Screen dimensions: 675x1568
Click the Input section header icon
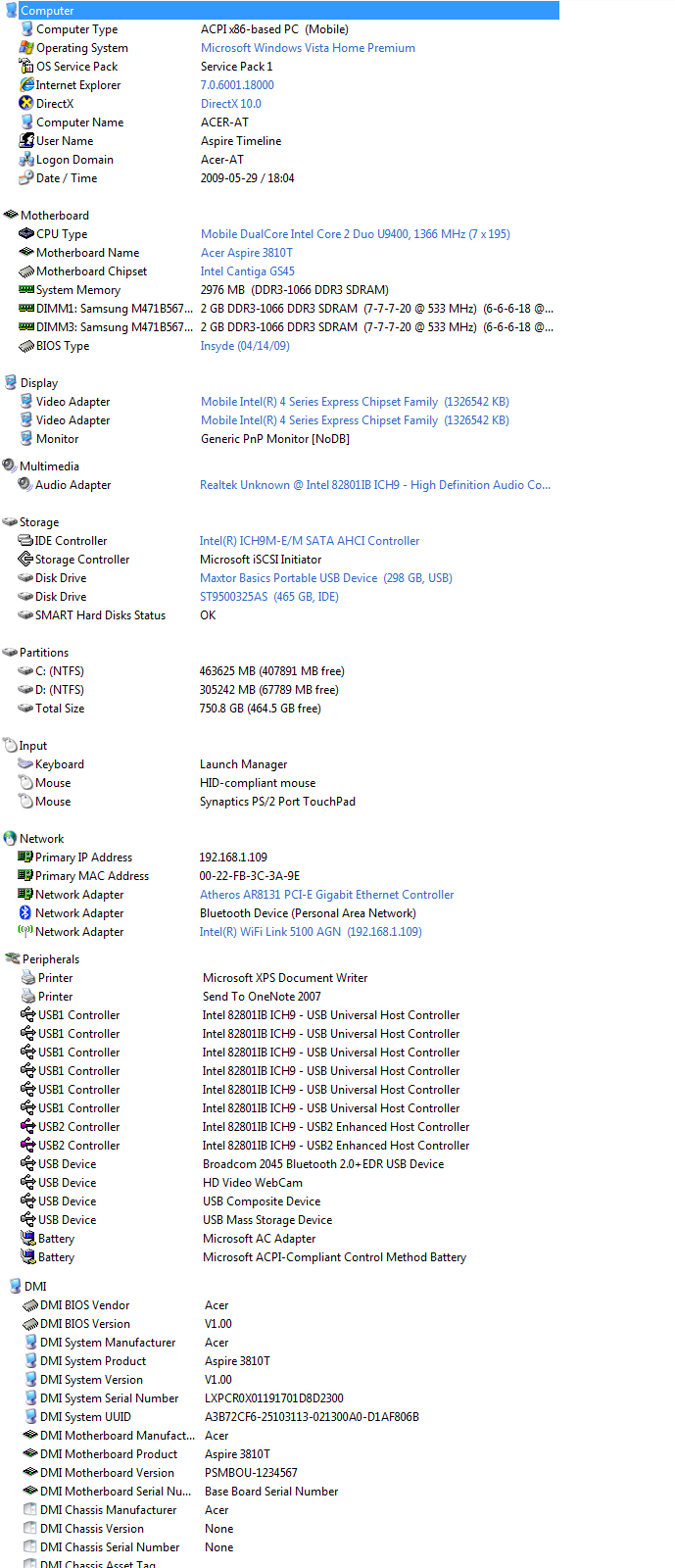[x=10, y=746]
